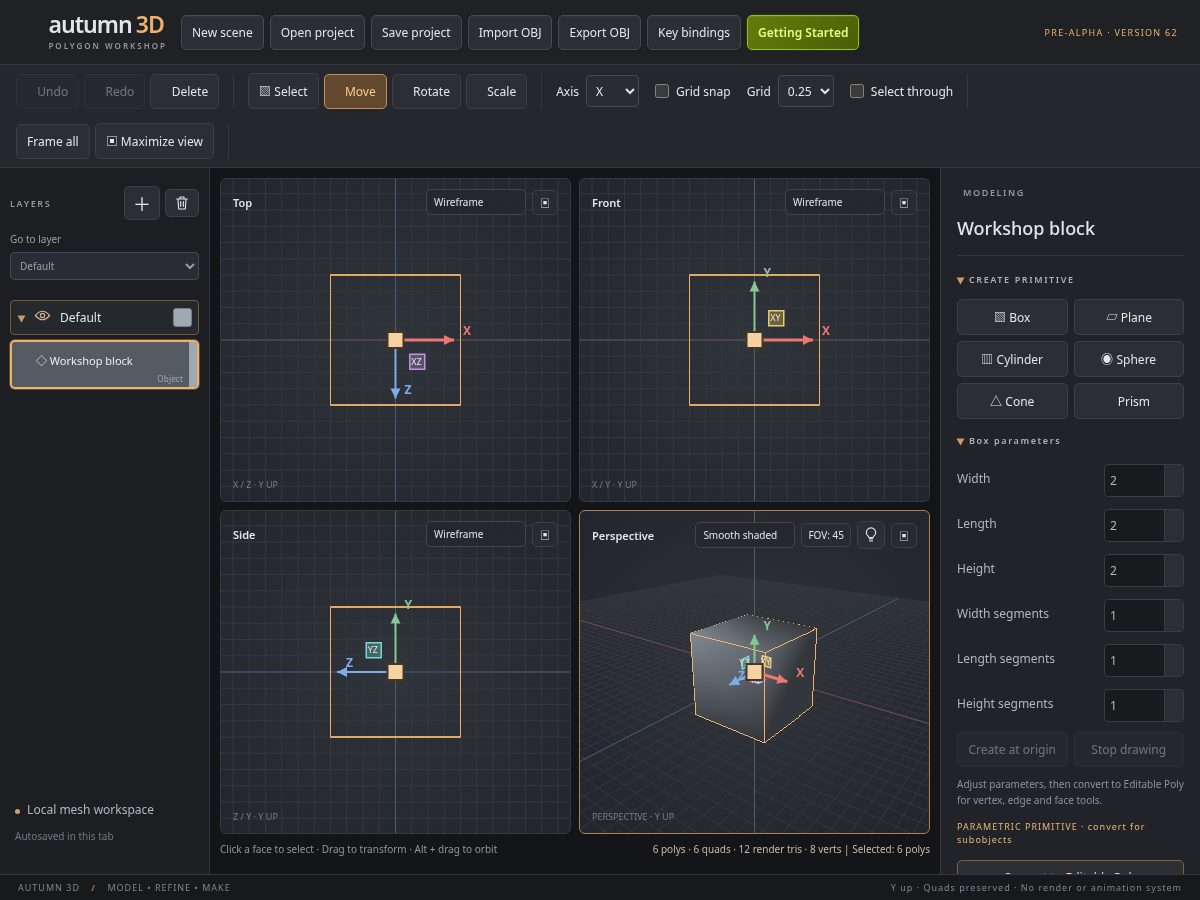The width and height of the screenshot is (1200, 900).
Task: Switch to the Rotate tool
Action: pos(427,91)
